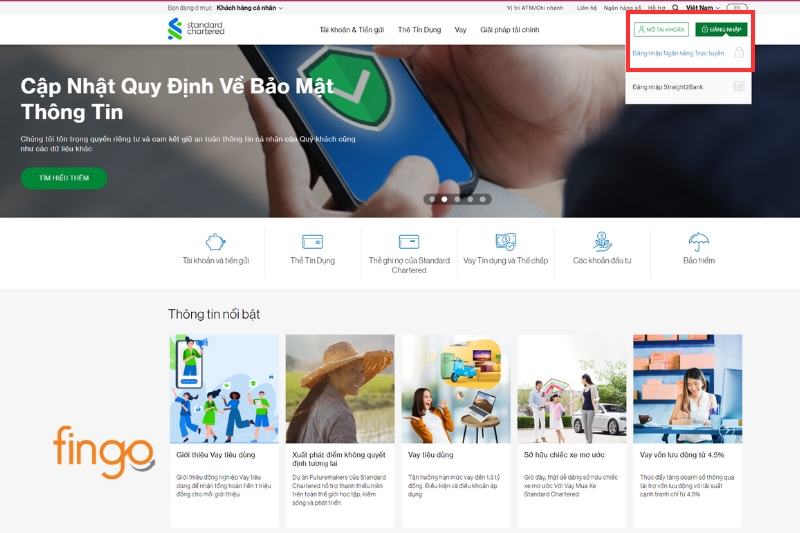This screenshot has width=800, height=533.
Task: Select the first banner carousel dot
Action: [x=432, y=199]
